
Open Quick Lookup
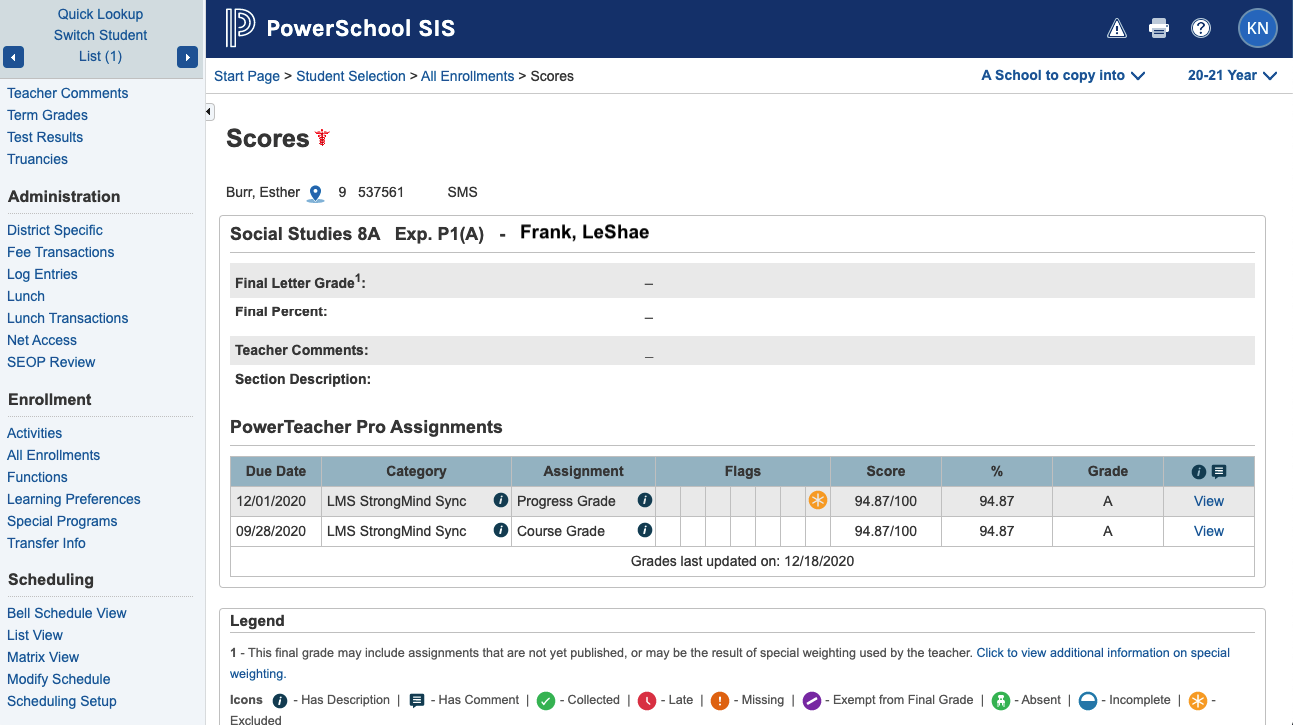(x=100, y=14)
